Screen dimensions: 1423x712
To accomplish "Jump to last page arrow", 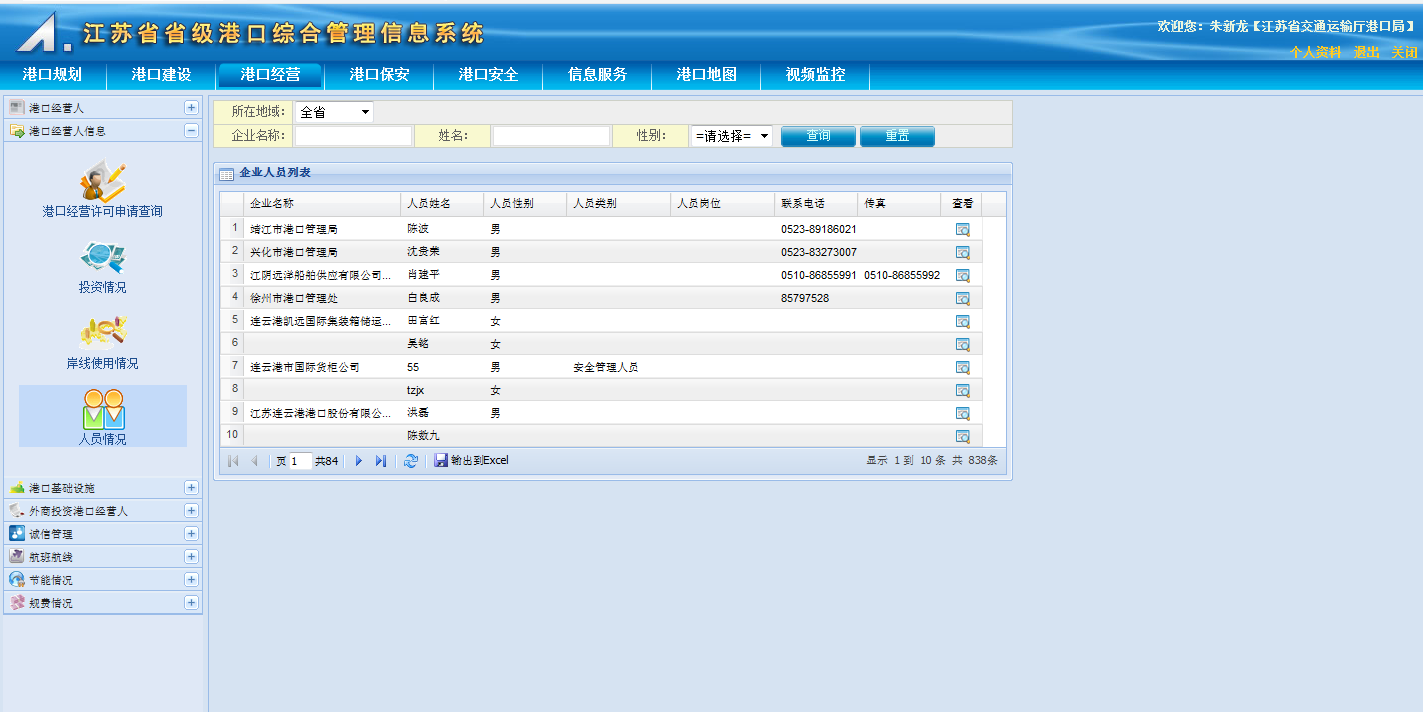I will pyautogui.click(x=381, y=461).
